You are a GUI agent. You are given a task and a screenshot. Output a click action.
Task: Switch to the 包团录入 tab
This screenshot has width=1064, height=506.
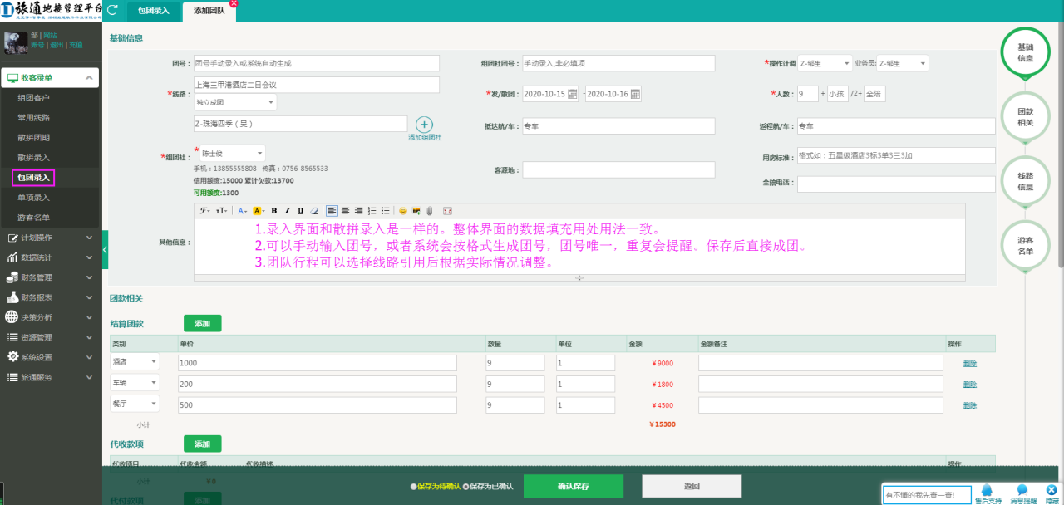point(154,12)
